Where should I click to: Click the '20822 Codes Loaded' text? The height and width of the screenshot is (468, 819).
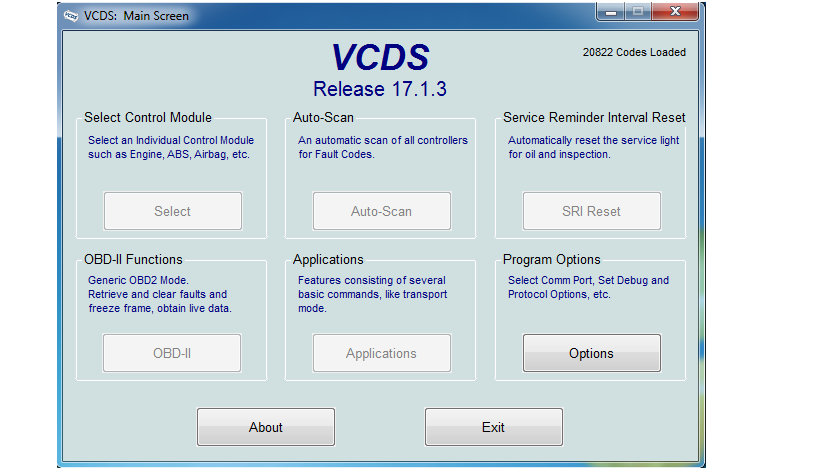pyautogui.click(x=634, y=52)
